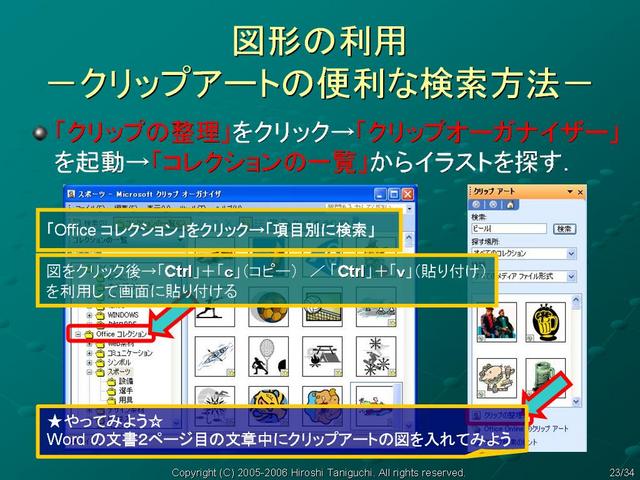Viewport: 640px width, 480px height.
Task: Select the 用具 subfolder
Action: 126,400
